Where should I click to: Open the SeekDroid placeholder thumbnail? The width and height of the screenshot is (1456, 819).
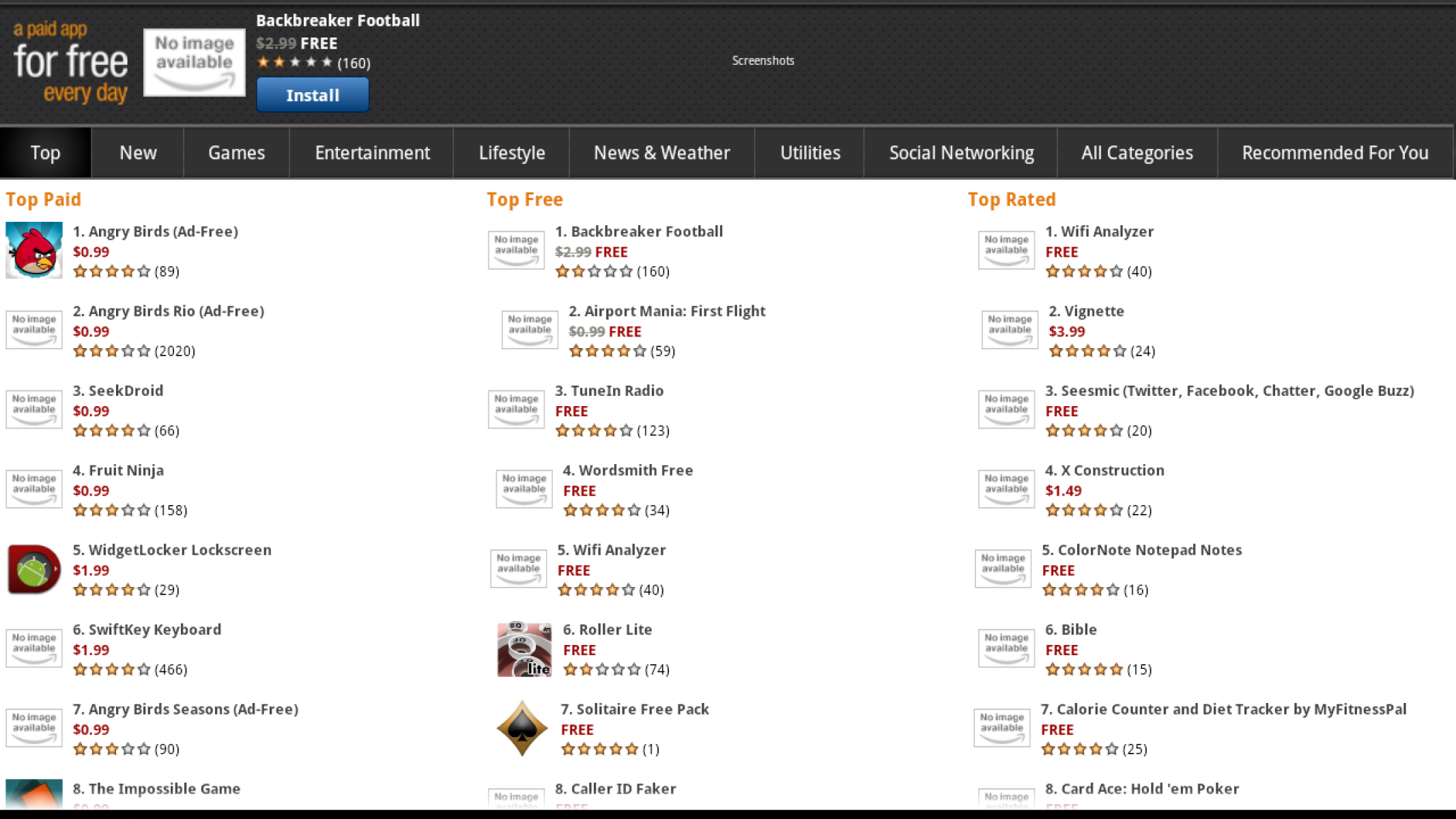click(34, 409)
